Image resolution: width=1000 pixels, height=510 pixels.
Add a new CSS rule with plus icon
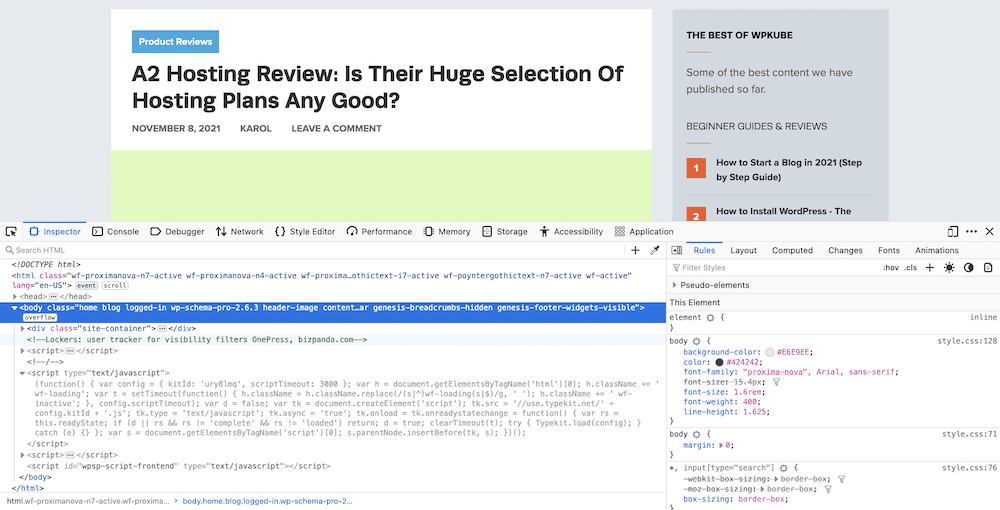pos(930,268)
